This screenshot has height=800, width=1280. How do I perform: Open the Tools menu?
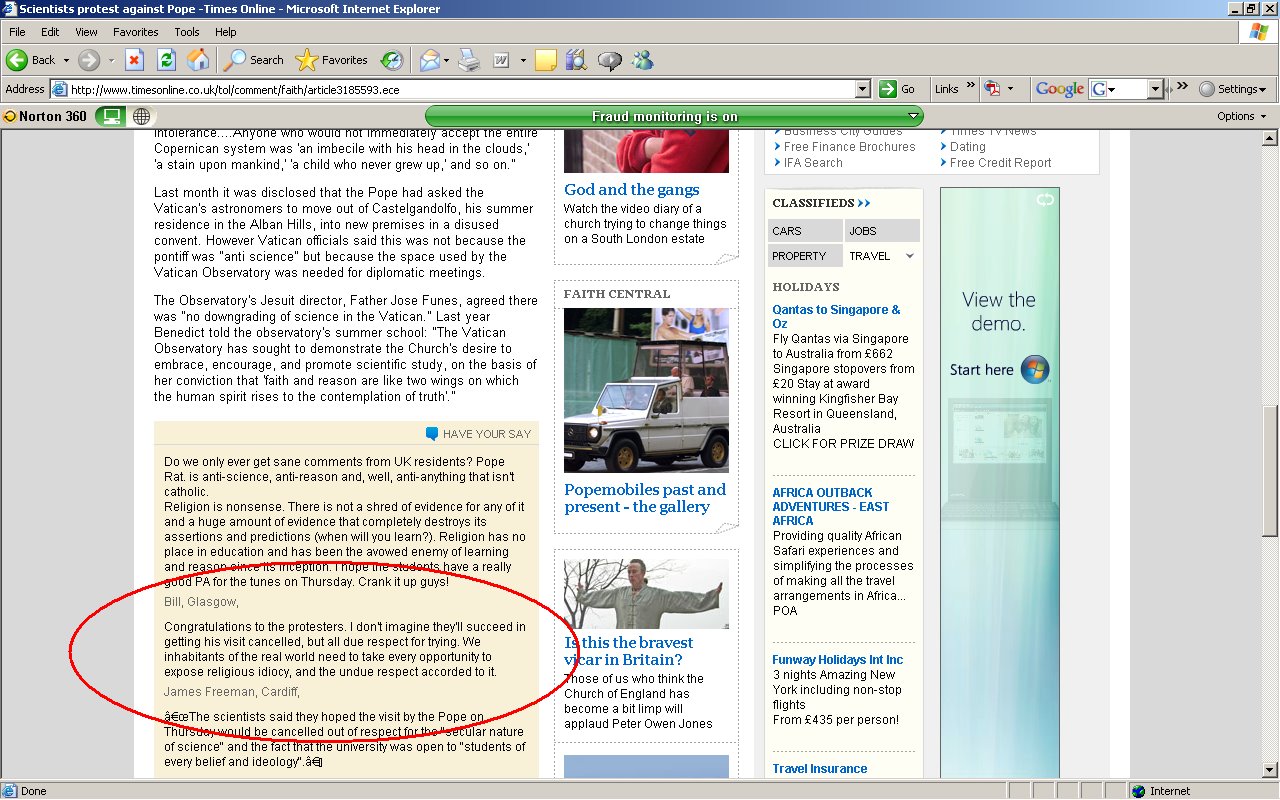point(187,32)
